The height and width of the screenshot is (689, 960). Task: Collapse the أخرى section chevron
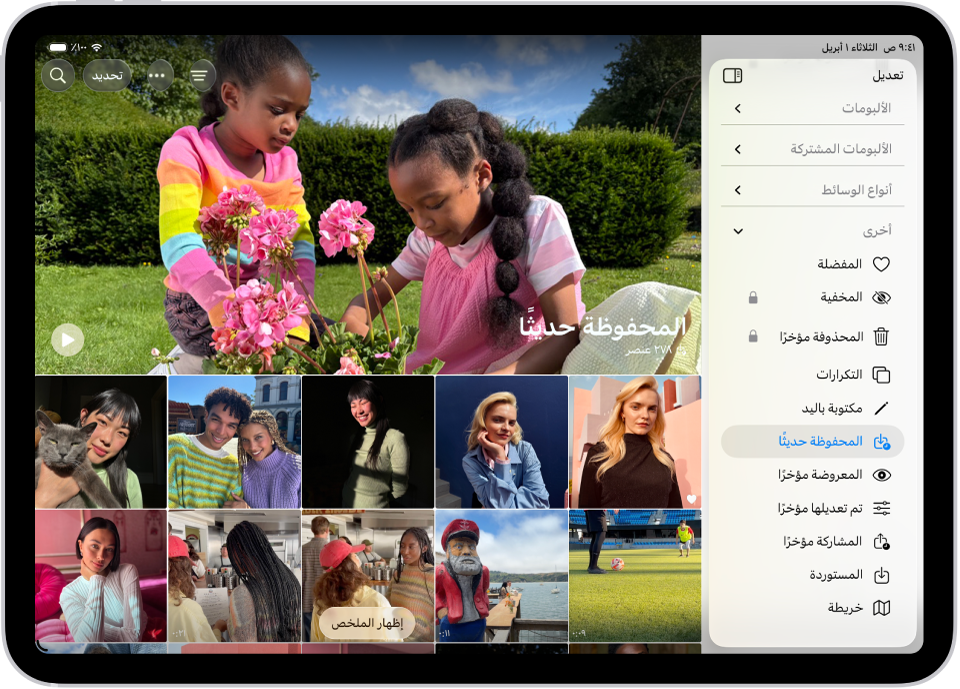pyautogui.click(x=738, y=231)
